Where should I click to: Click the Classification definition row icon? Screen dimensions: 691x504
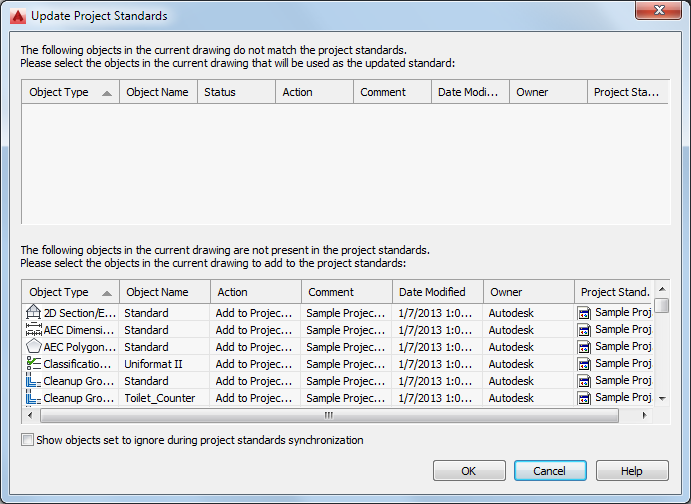(x=33, y=363)
